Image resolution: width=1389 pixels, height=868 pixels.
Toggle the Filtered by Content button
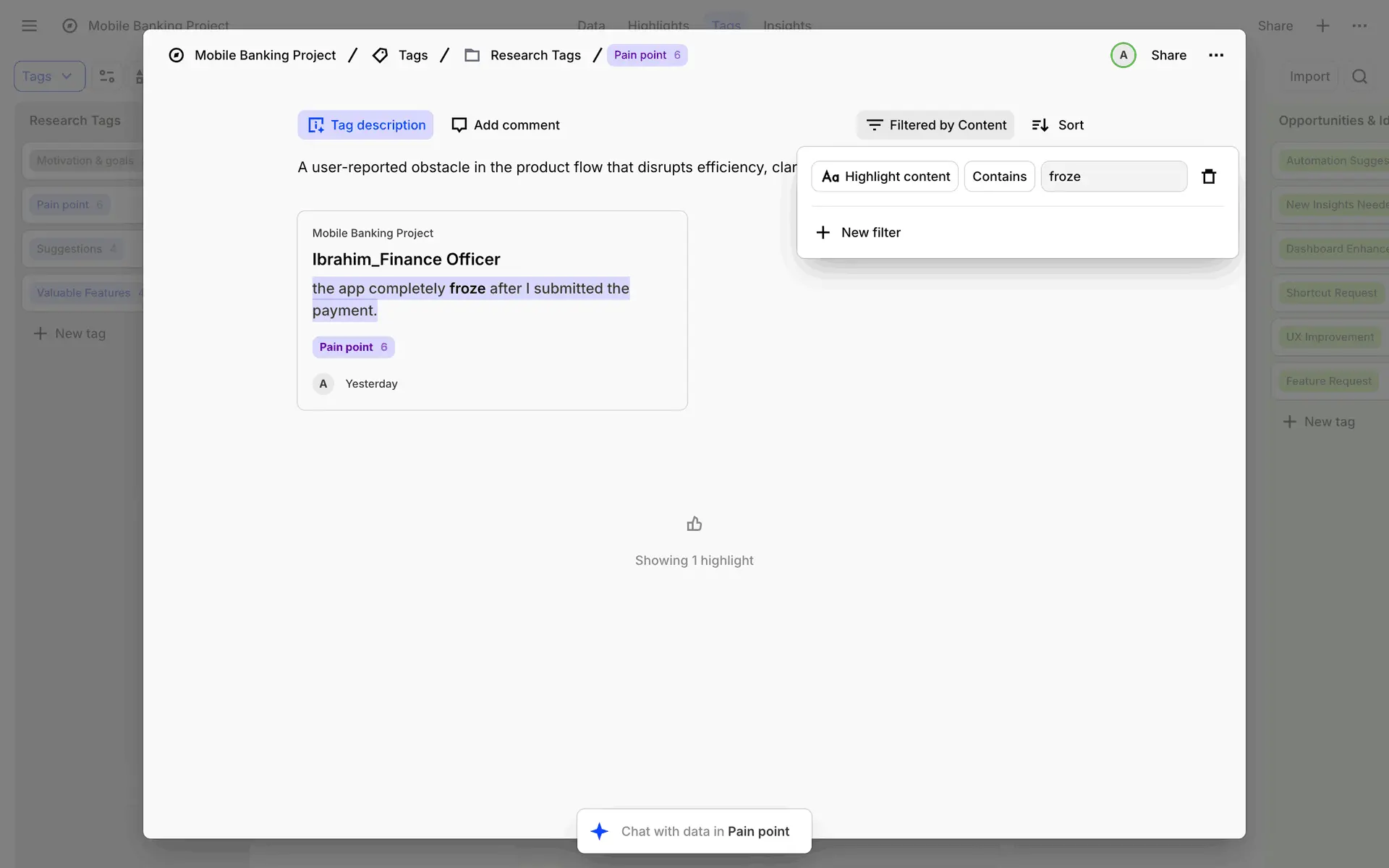pyautogui.click(x=935, y=125)
